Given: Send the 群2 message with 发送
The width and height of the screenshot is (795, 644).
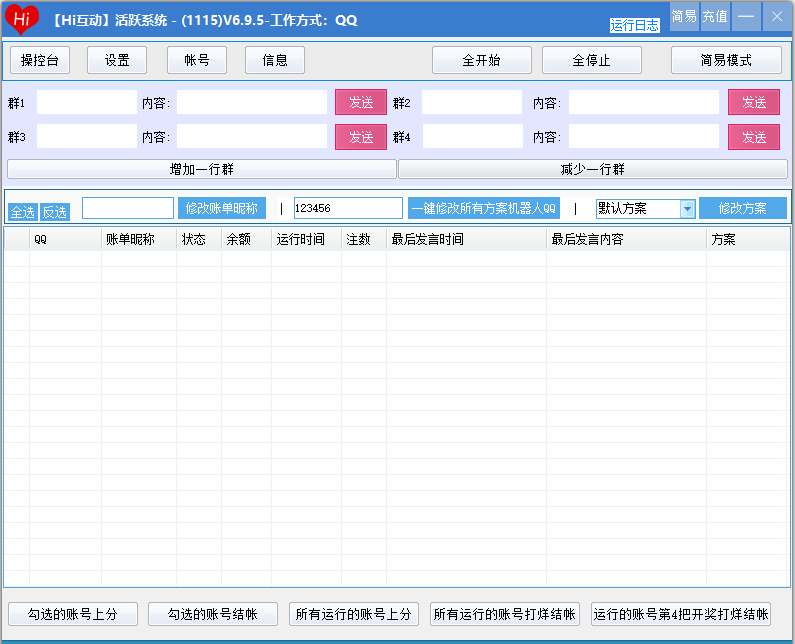Looking at the screenshot, I should coord(754,102).
